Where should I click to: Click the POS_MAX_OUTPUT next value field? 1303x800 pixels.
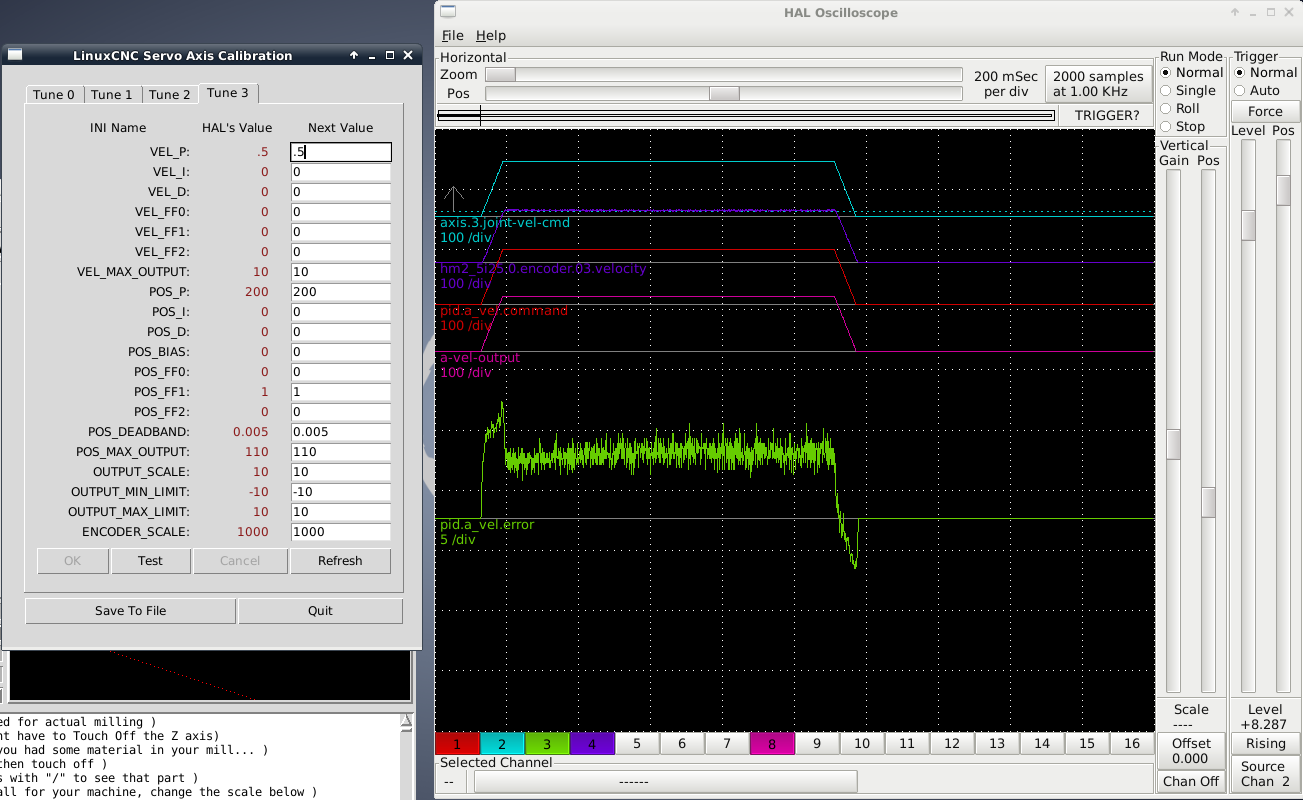coord(340,452)
